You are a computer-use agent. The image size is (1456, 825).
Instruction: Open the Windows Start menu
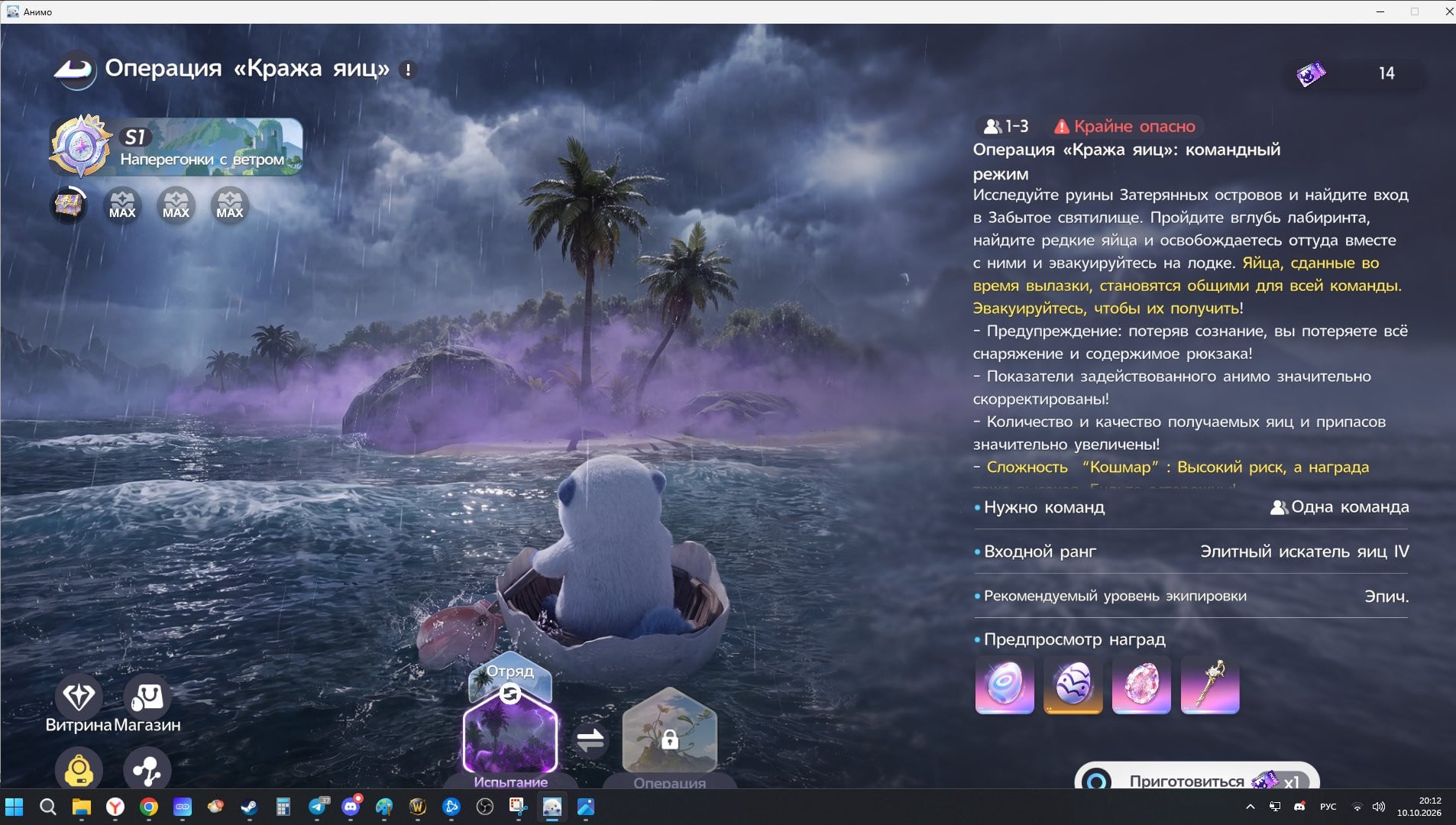[15, 807]
